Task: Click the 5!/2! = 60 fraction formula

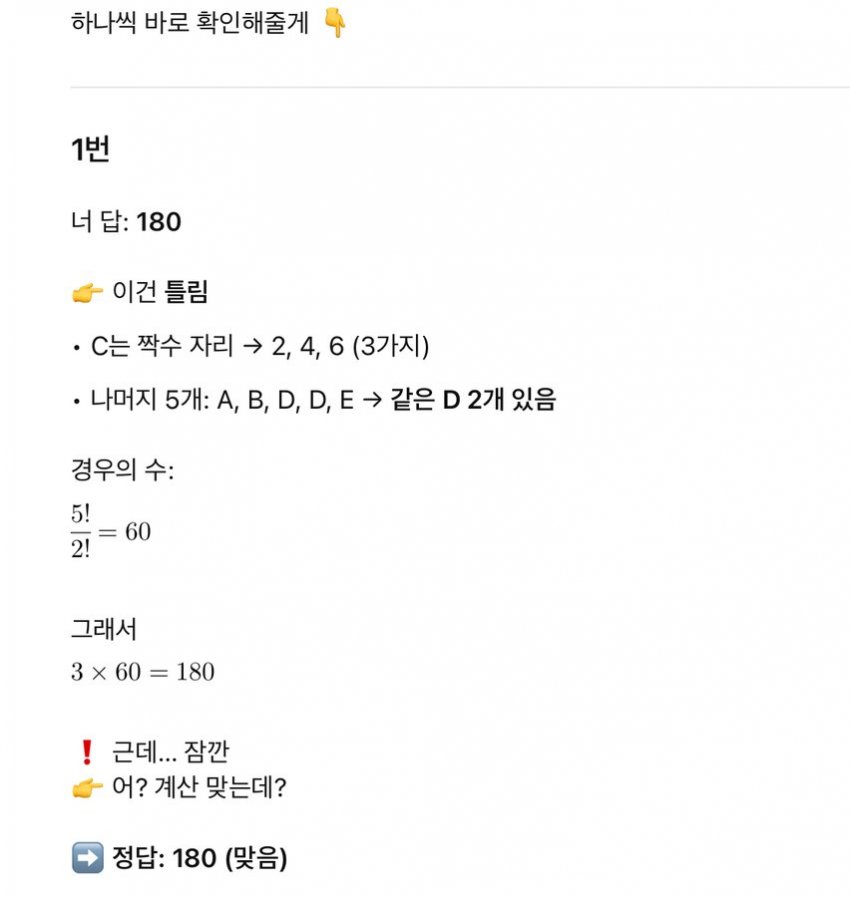Action: point(110,531)
